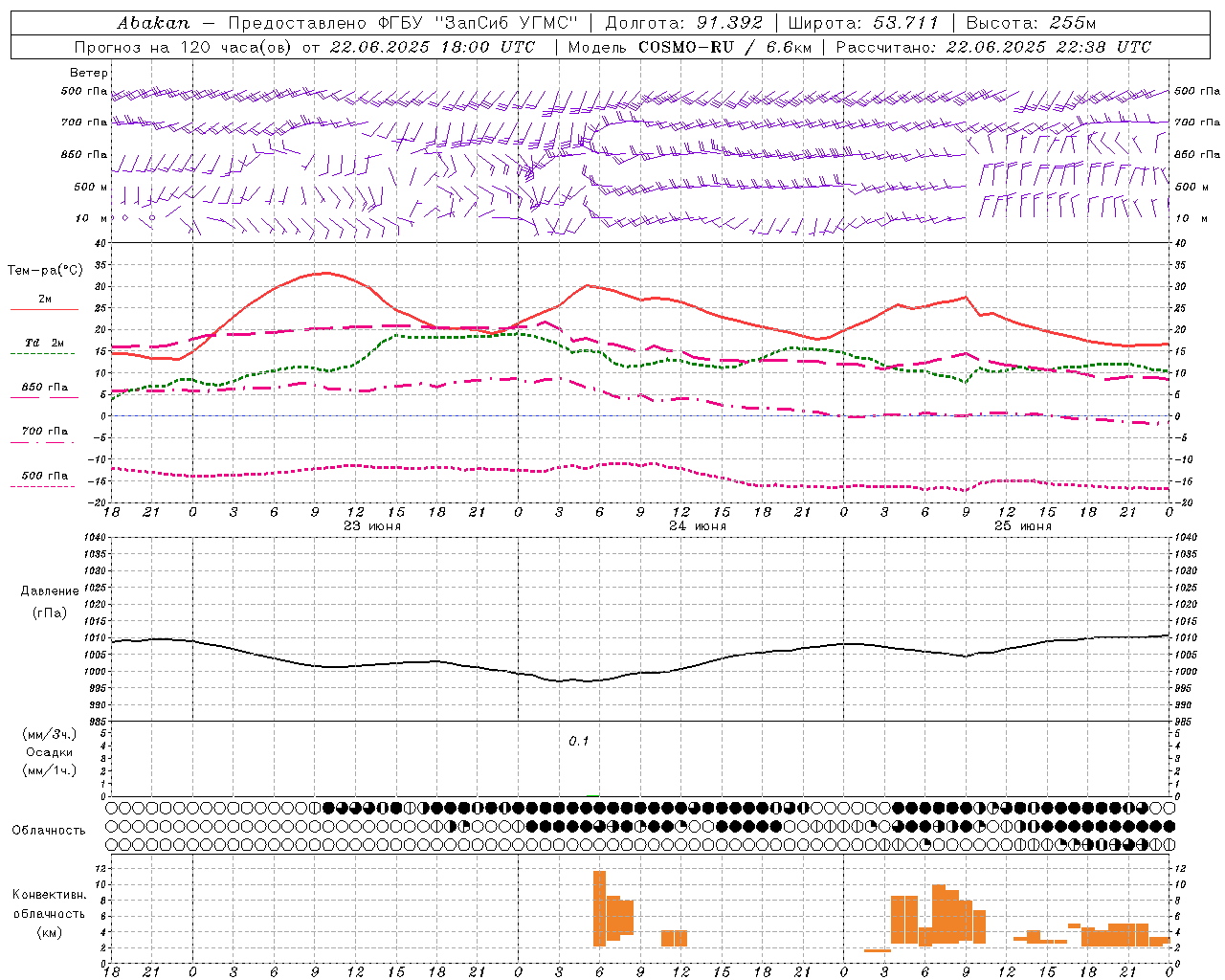Click the "Осадки" precipitation label
This screenshot has width=1225, height=980.
50,752
